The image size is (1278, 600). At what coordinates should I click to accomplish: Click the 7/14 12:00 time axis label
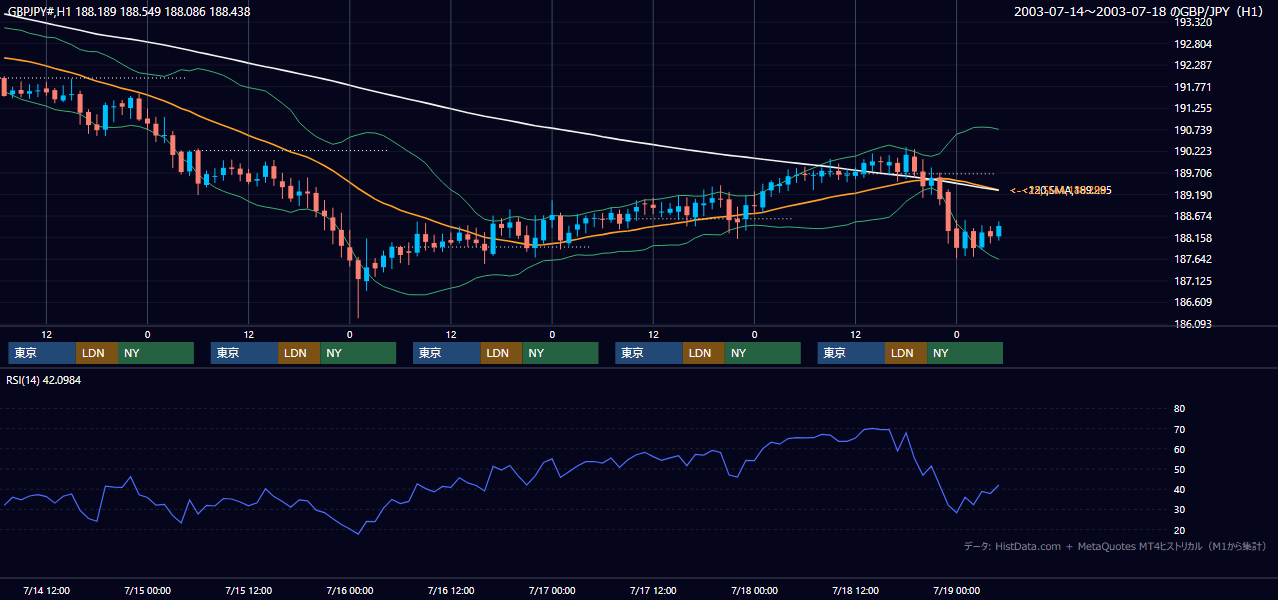coord(46,590)
